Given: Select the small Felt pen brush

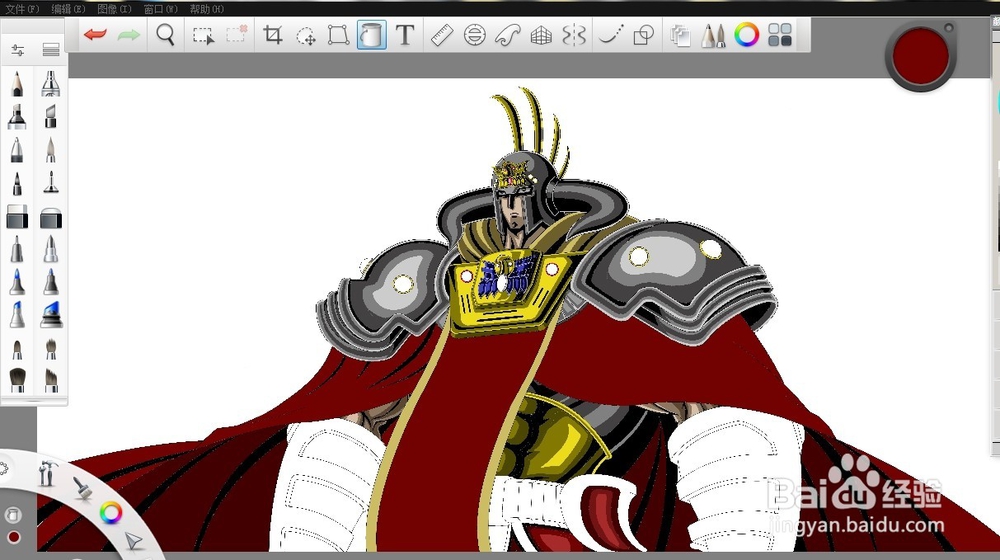Looking at the screenshot, I should pyautogui.click(x=17, y=184).
